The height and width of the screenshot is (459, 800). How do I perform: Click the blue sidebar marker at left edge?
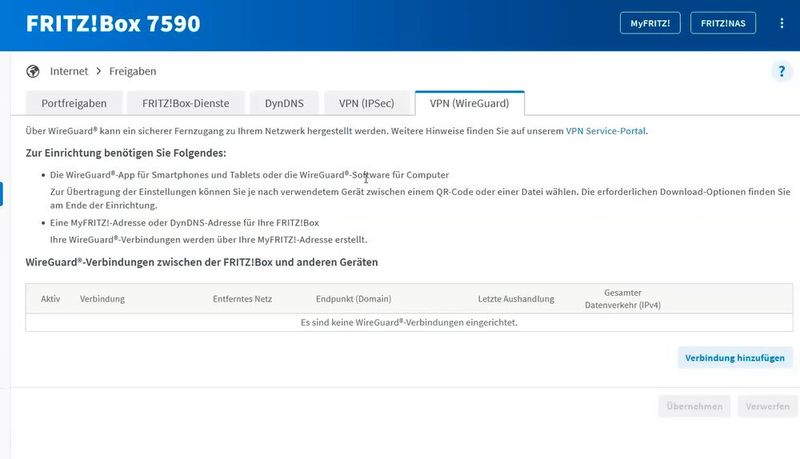[x=2, y=194]
